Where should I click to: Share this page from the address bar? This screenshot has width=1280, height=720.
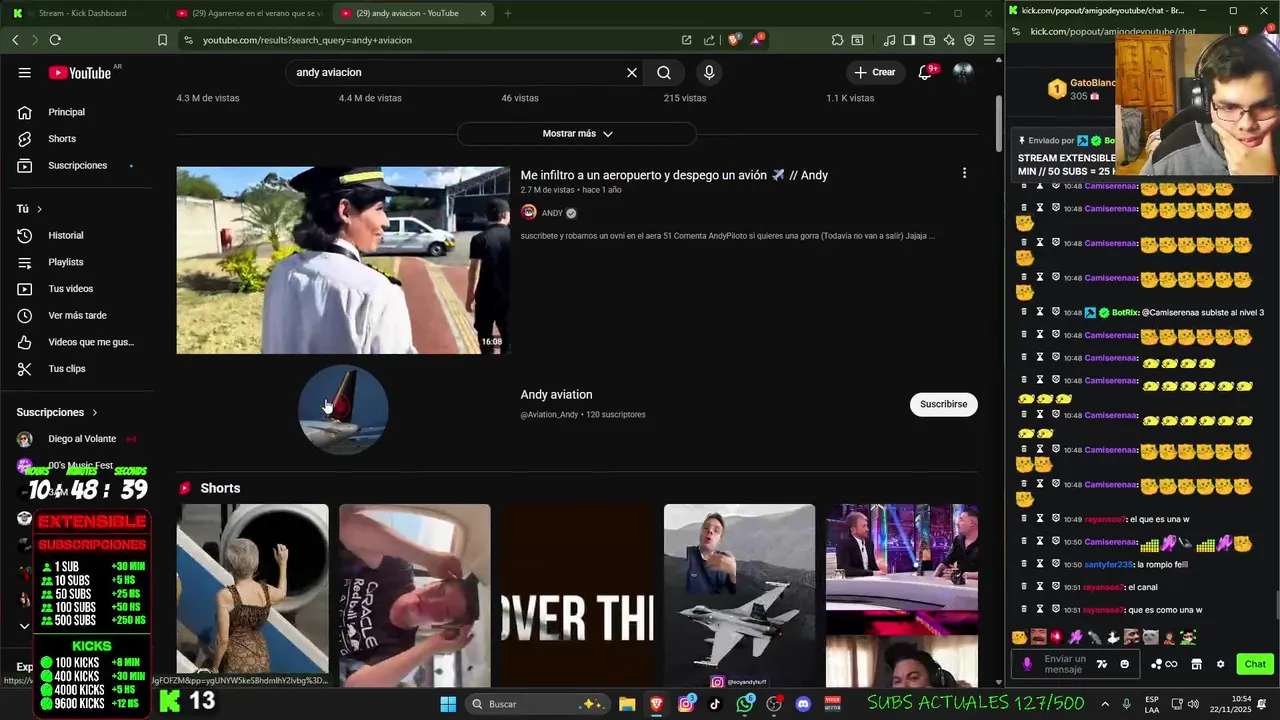coord(709,40)
